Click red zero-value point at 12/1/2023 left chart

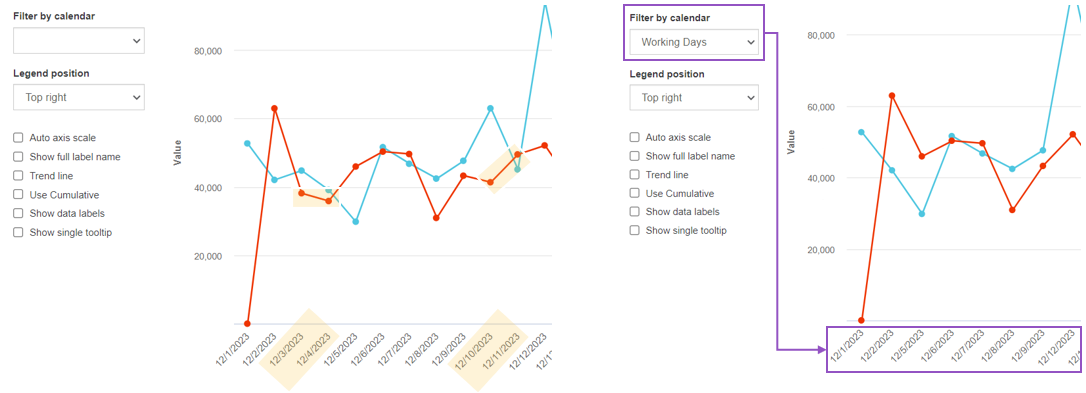pyautogui.click(x=247, y=324)
